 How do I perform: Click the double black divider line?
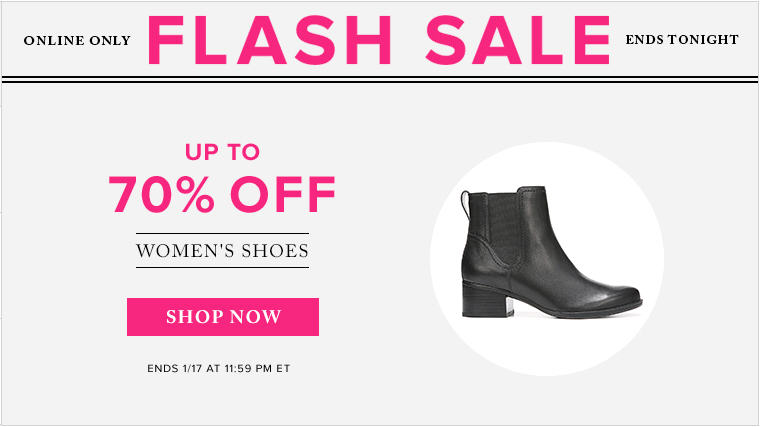click(380, 79)
